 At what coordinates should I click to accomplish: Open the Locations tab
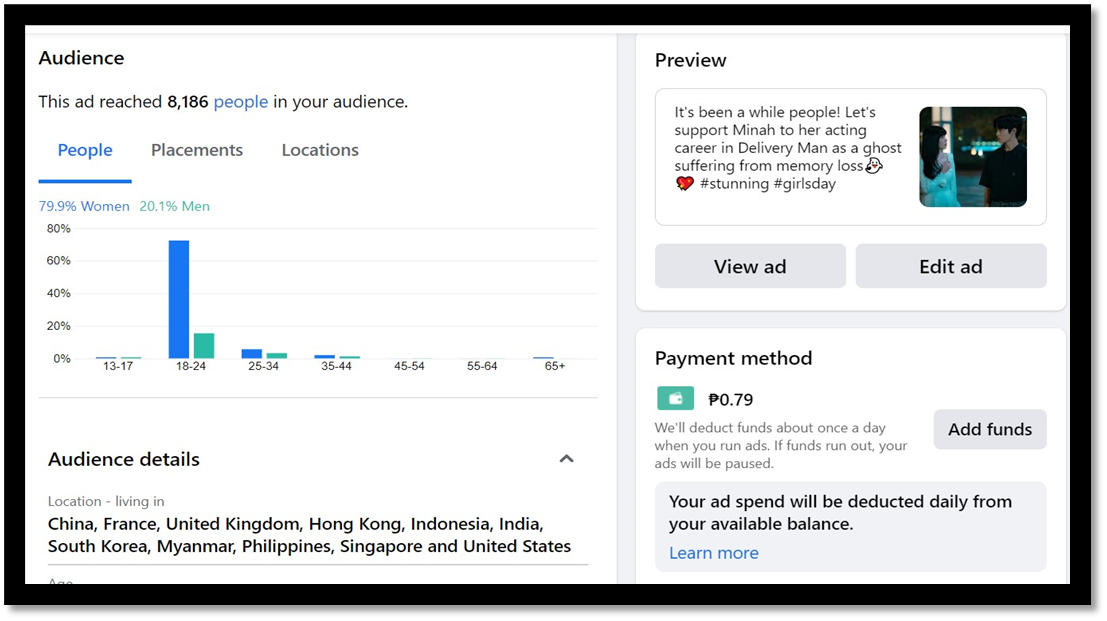tap(320, 150)
